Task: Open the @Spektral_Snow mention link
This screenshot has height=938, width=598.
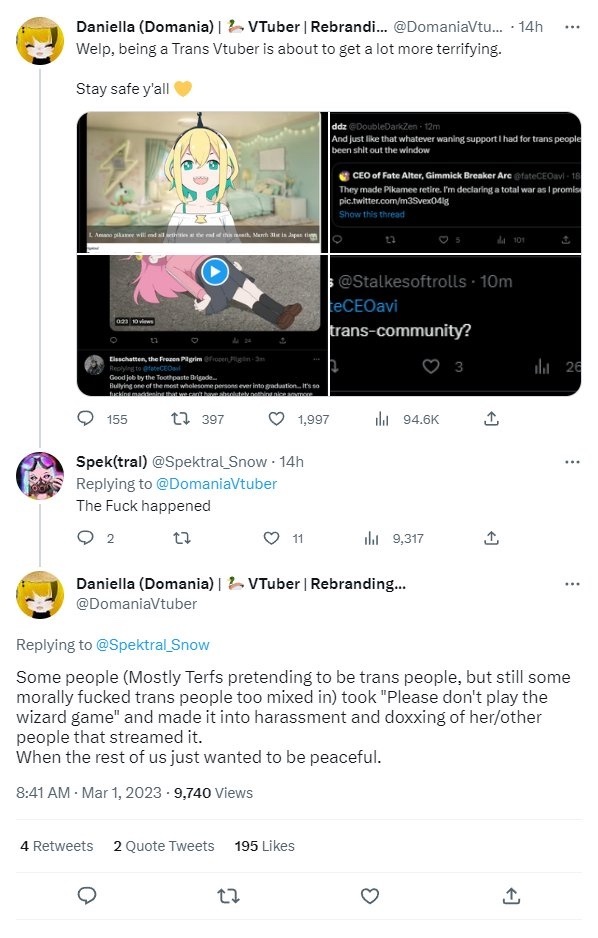Action: pyautogui.click(x=152, y=644)
